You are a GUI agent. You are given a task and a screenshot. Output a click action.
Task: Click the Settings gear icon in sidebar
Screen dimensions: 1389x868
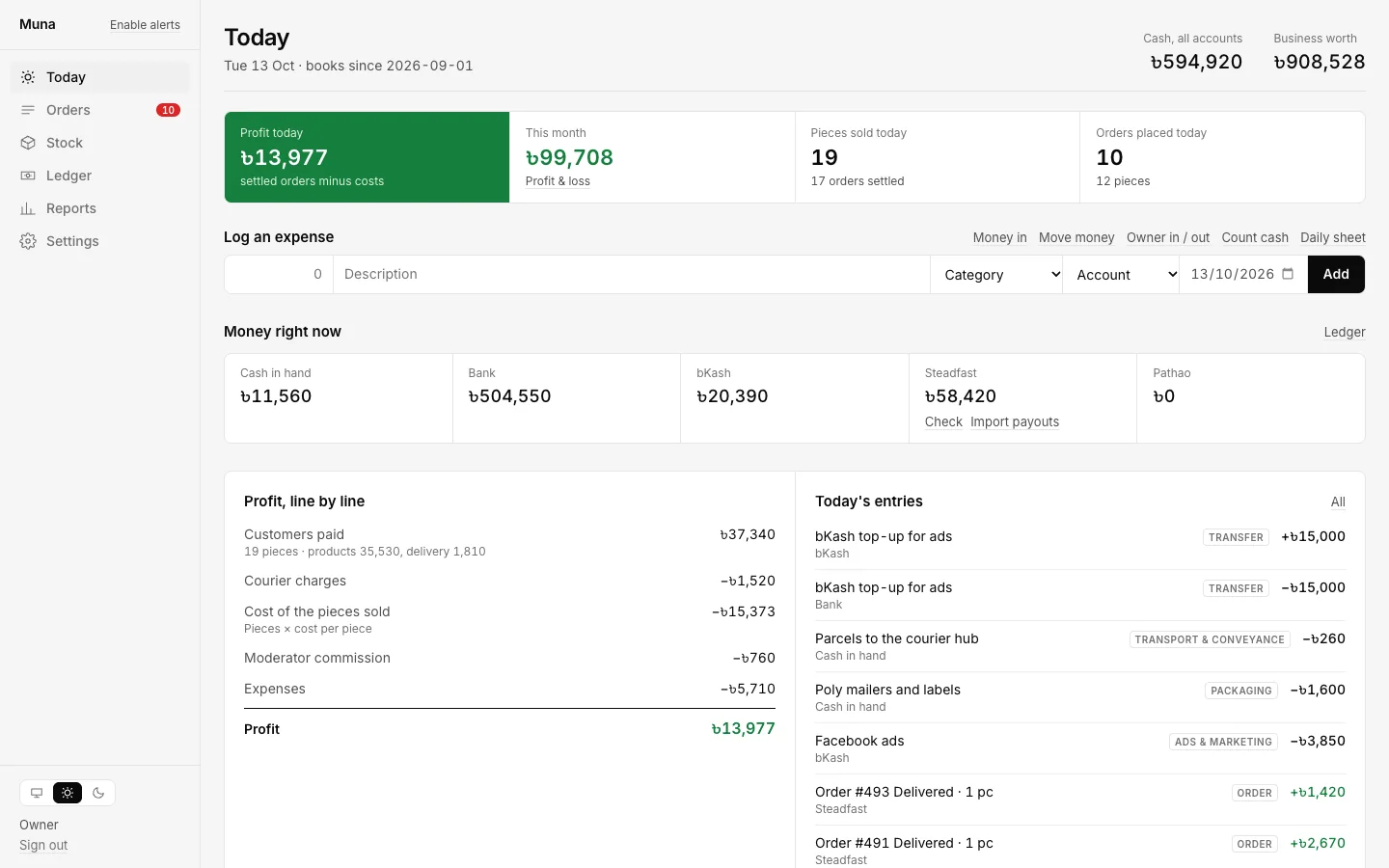tap(28, 241)
